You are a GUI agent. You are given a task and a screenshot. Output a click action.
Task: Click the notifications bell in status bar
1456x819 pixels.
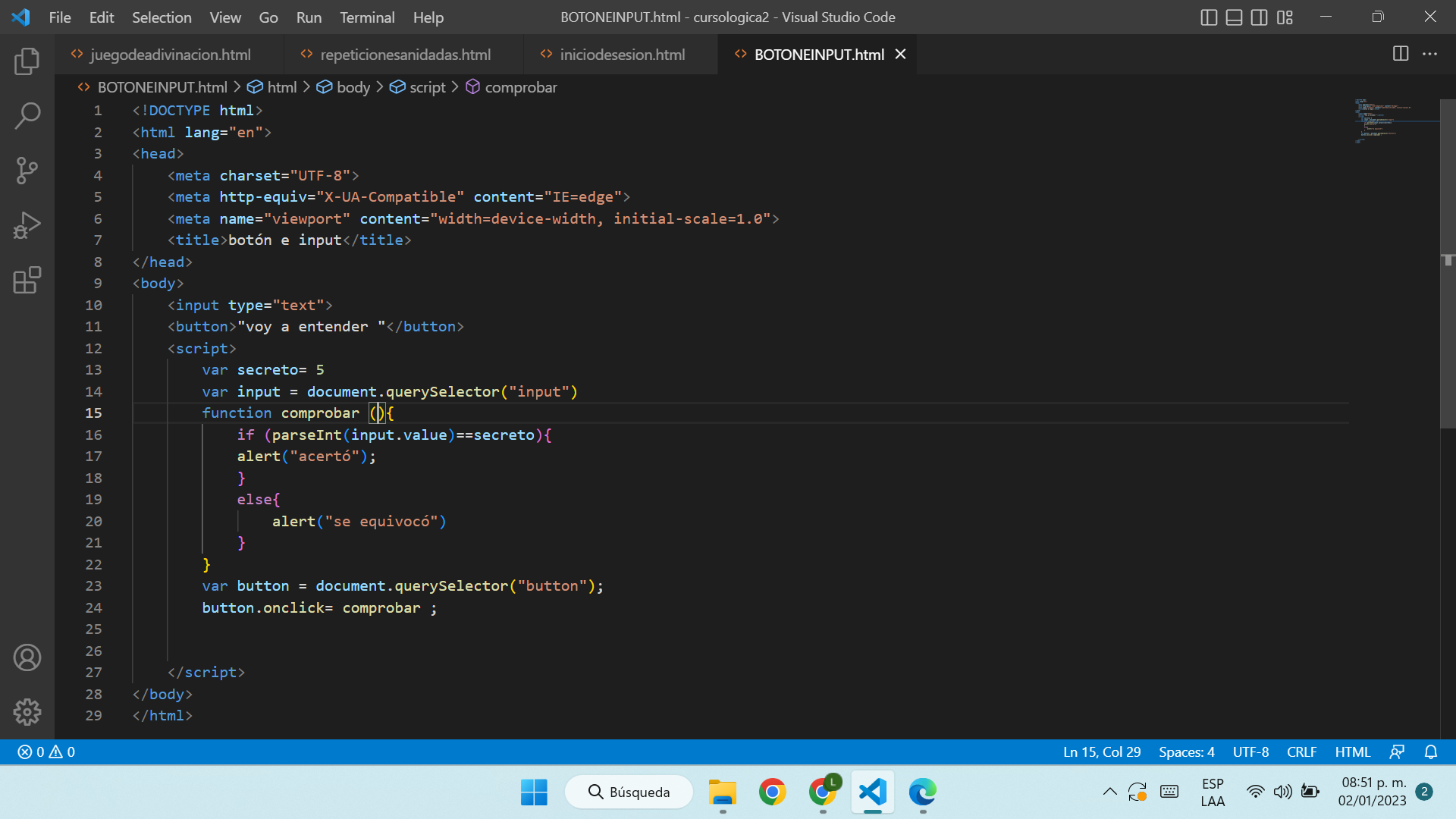[1431, 752]
